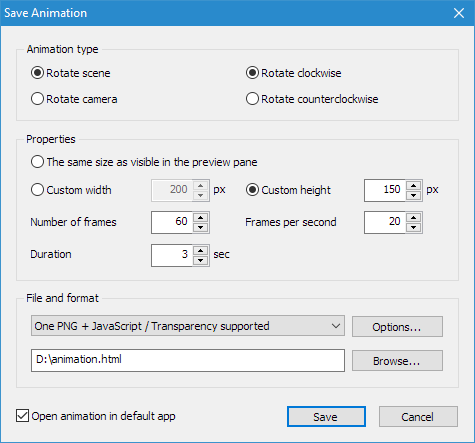The height and width of the screenshot is (443, 475).
Task: Decrease Duration seconds with down arrow
Action: click(x=200, y=260)
